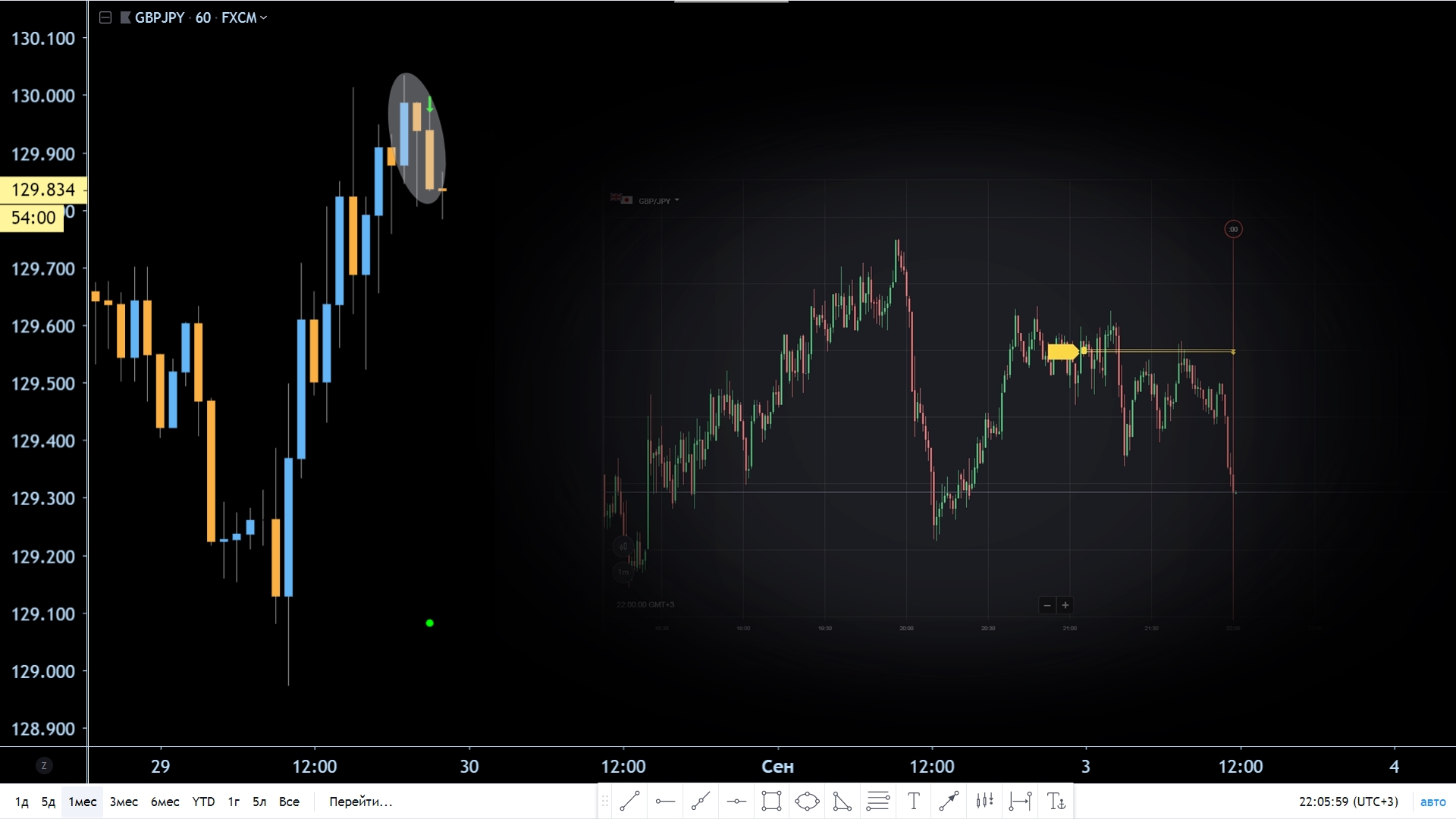Switch to the 1мес date range

pos(83,802)
